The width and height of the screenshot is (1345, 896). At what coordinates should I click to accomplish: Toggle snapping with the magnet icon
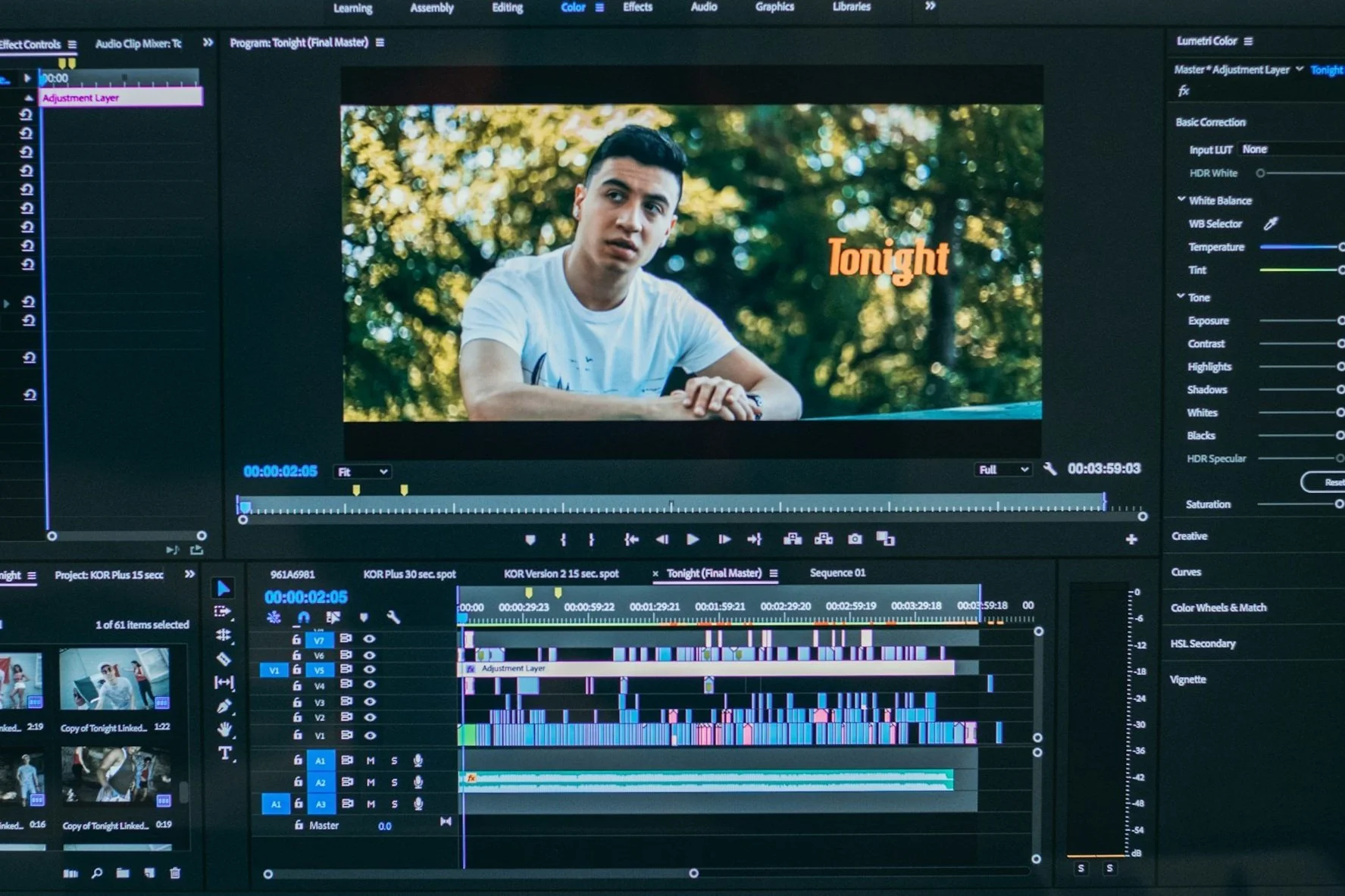pyautogui.click(x=303, y=617)
